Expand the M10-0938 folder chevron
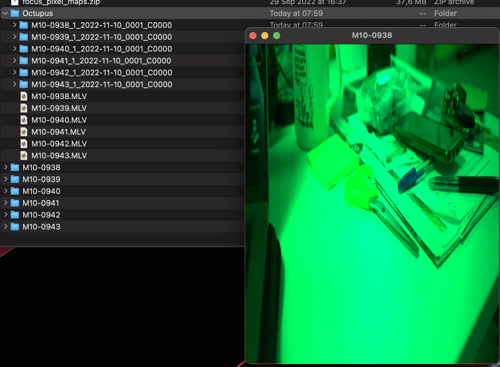The width and height of the screenshot is (500, 367). pos(5,167)
